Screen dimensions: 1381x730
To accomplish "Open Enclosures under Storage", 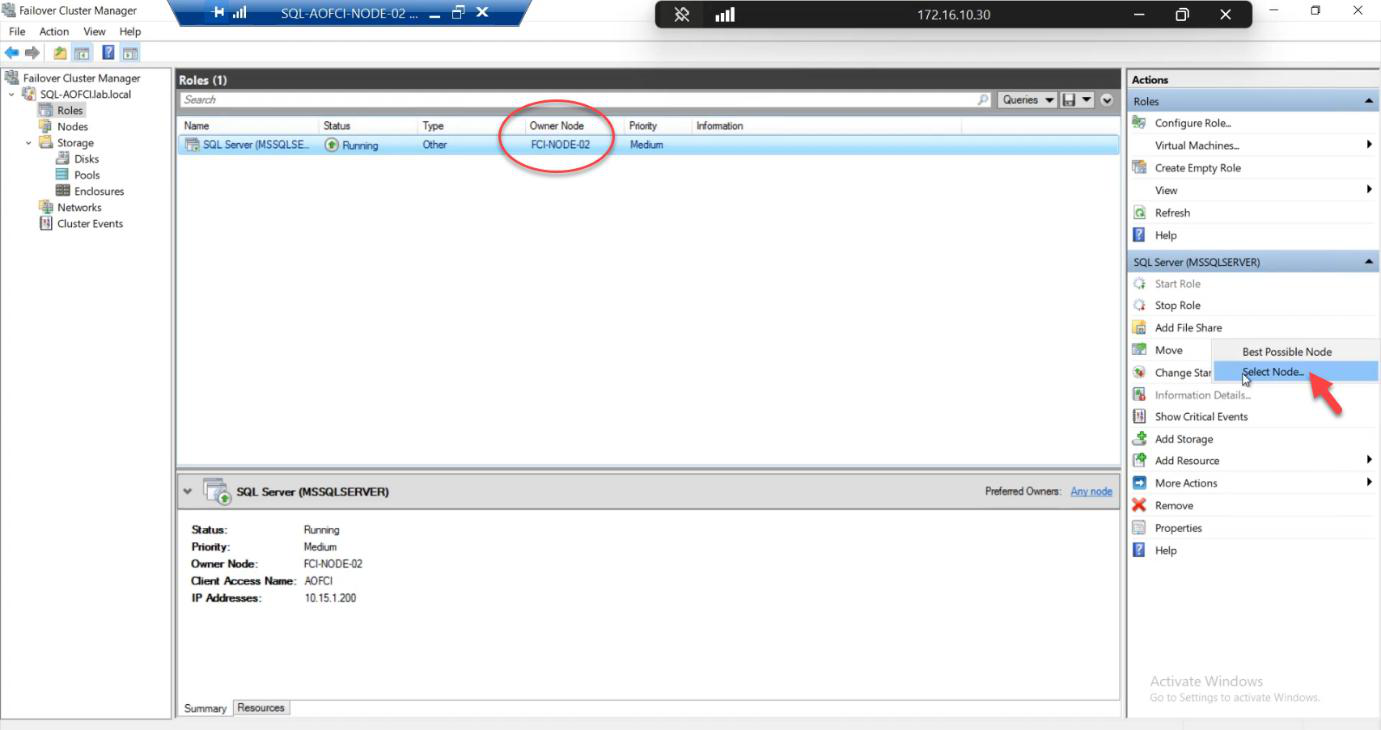I will (99, 191).
